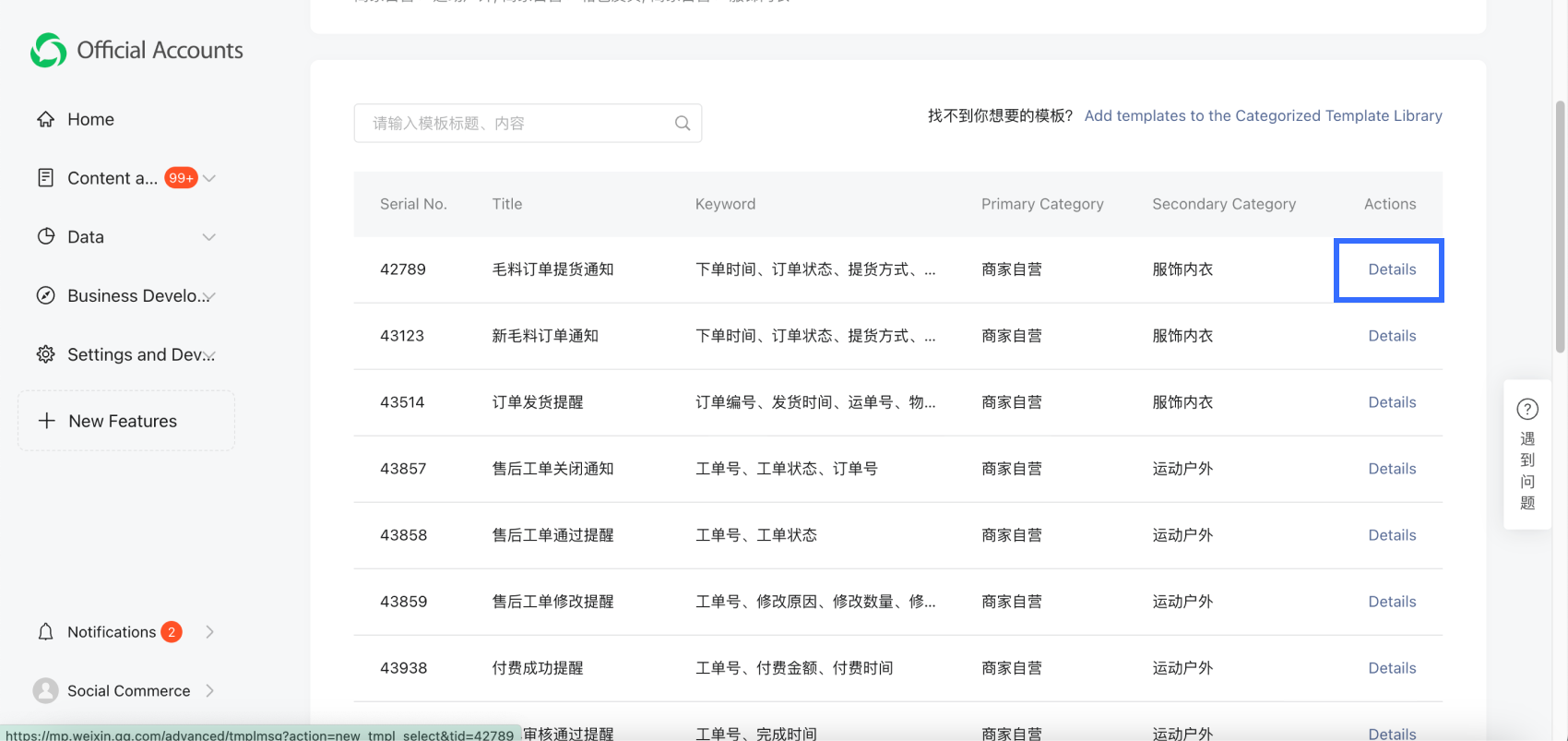Click the Settings gear icon in sidebar
Screen dimensions: 1568x741
pos(45,354)
